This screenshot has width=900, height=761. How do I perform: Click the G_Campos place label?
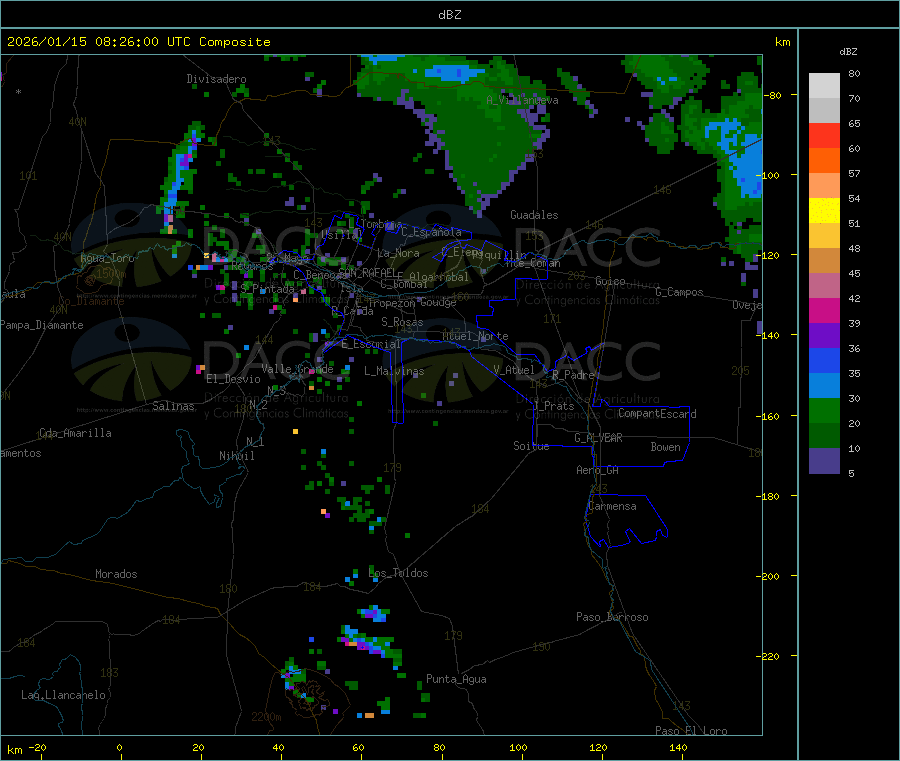[680, 292]
